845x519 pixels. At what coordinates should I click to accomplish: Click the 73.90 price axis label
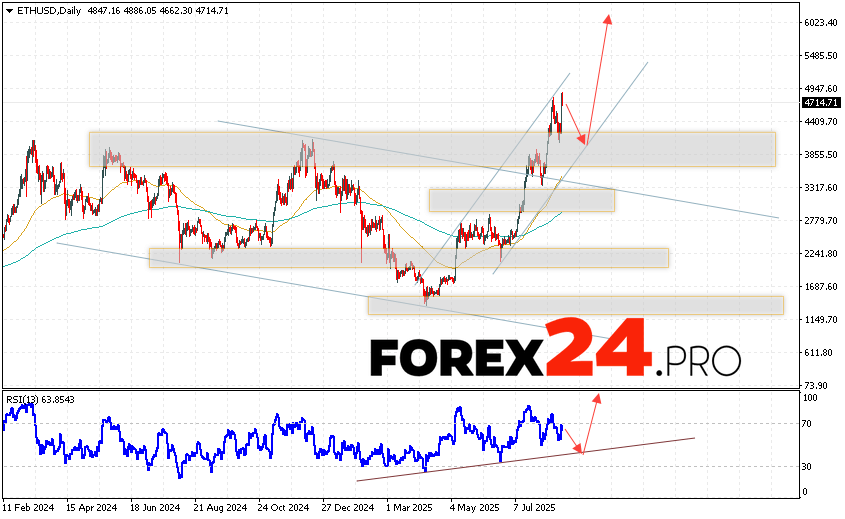click(817, 385)
